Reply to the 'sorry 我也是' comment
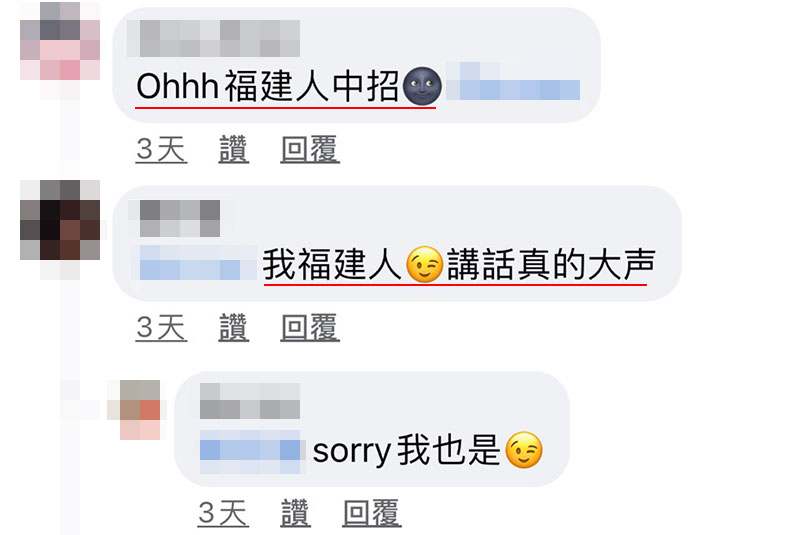800x535 pixels. click(x=371, y=513)
